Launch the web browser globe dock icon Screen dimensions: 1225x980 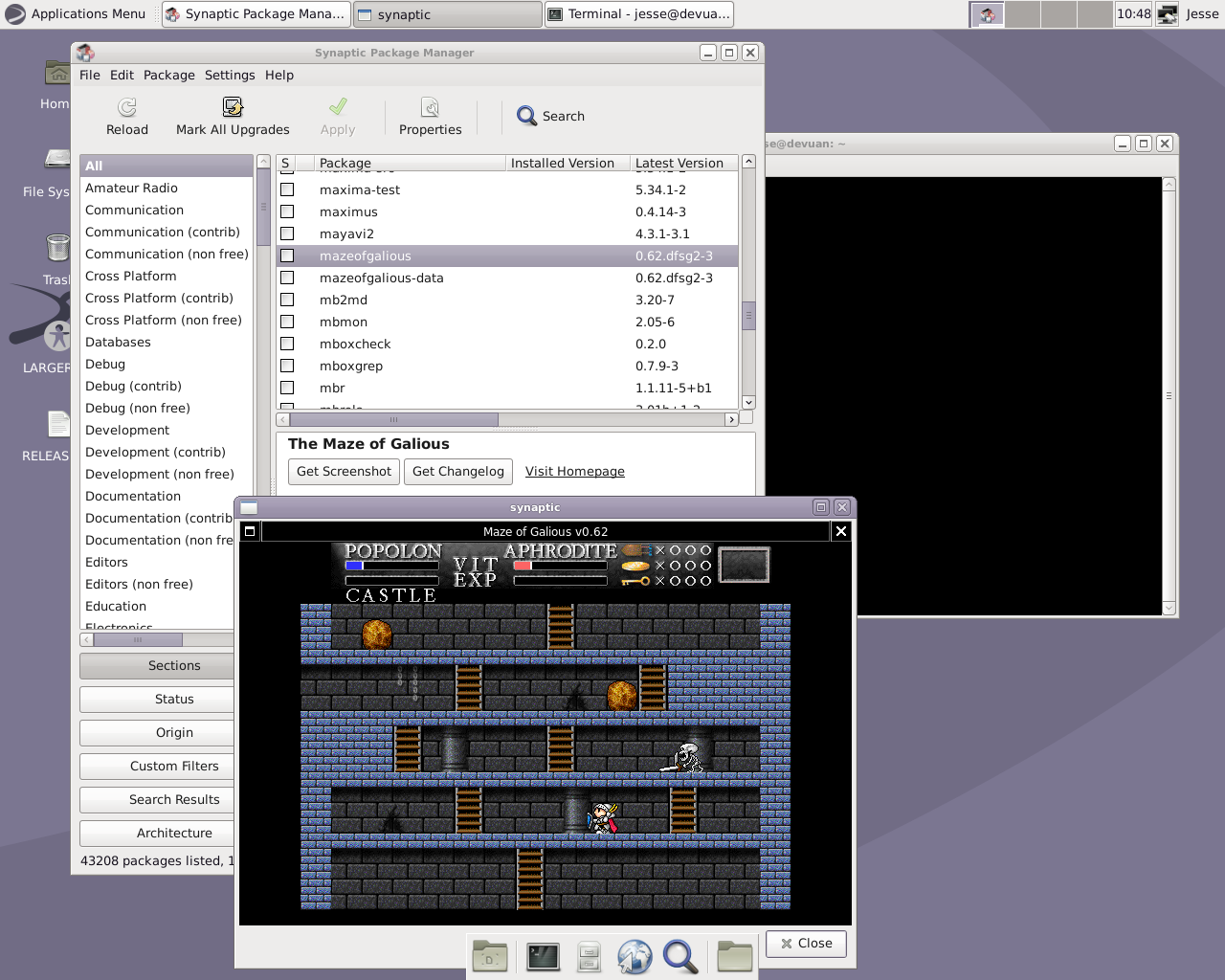click(x=635, y=956)
